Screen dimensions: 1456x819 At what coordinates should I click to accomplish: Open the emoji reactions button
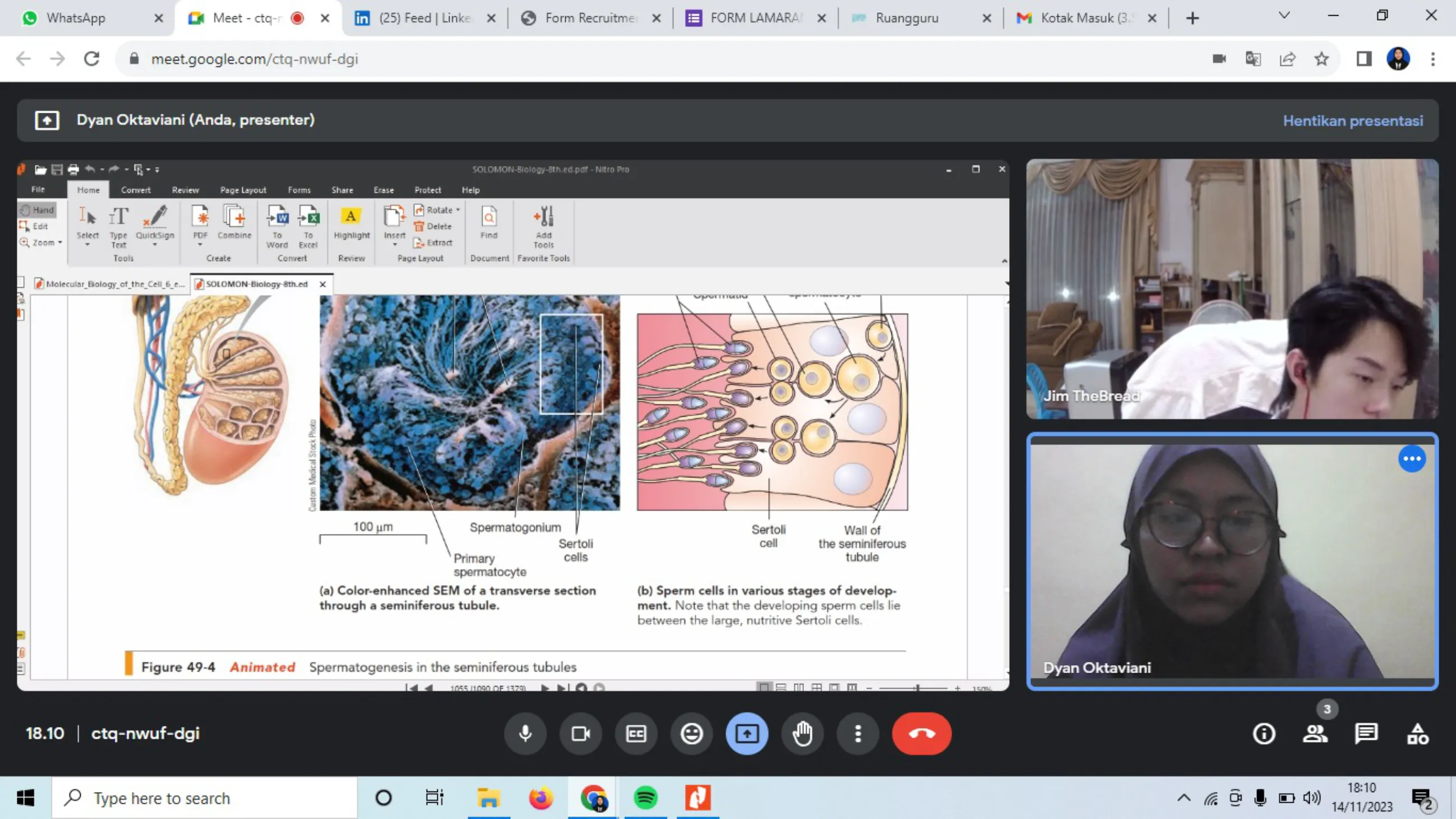coord(691,734)
